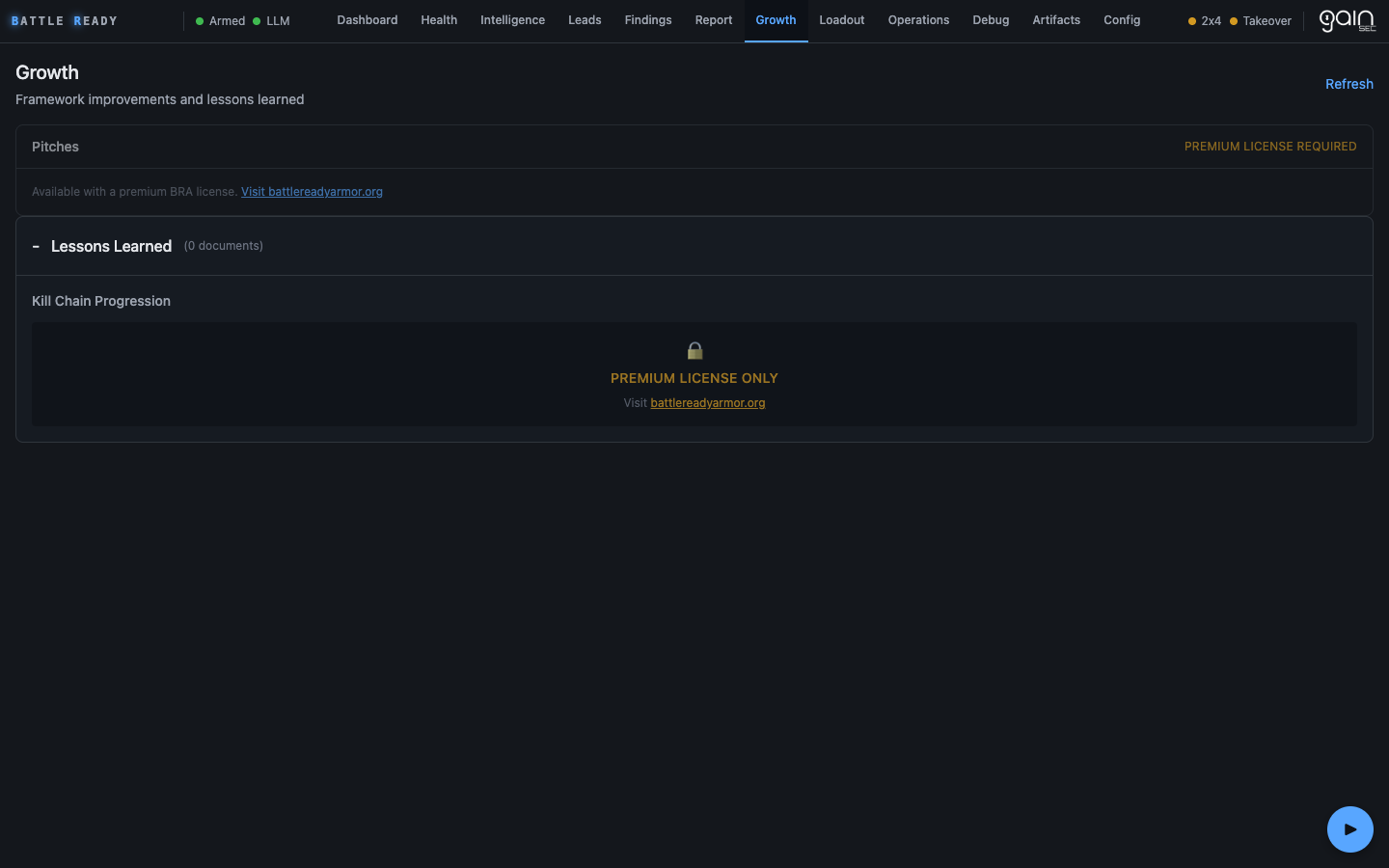Switch to the Loadout tab
This screenshot has height=868, width=1389.
point(842,20)
